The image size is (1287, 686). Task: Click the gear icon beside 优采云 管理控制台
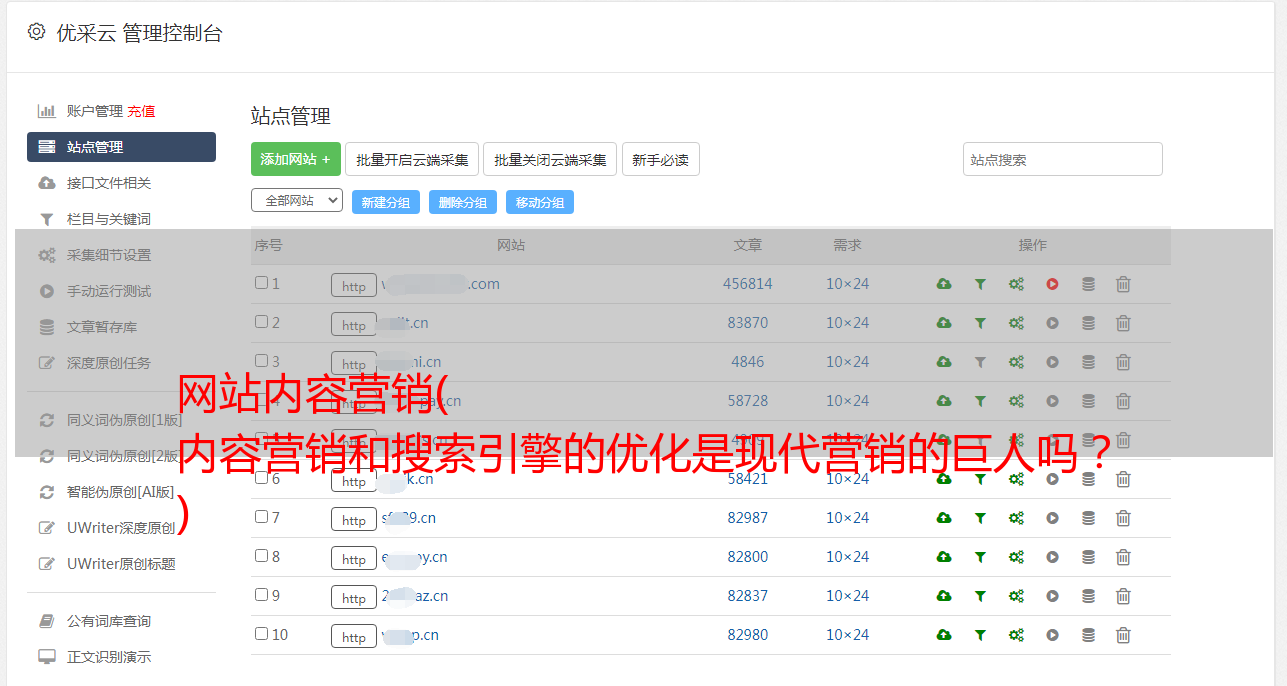coord(36,32)
